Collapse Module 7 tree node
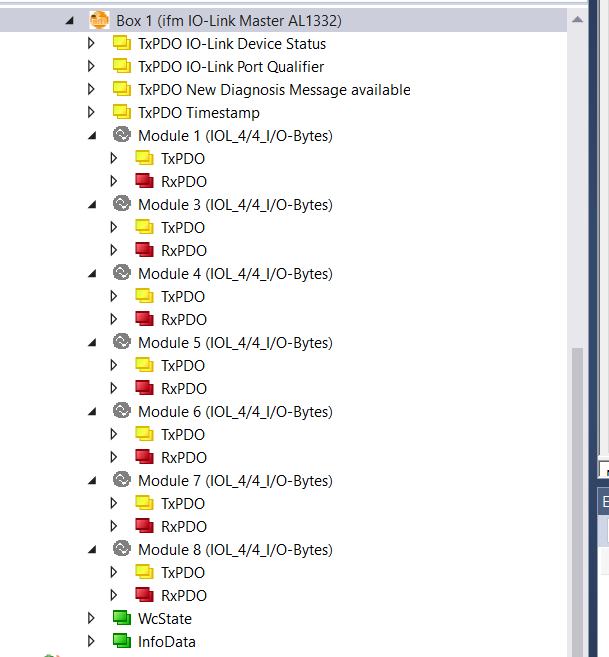The width and height of the screenshot is (609, 657). [92, 481]
